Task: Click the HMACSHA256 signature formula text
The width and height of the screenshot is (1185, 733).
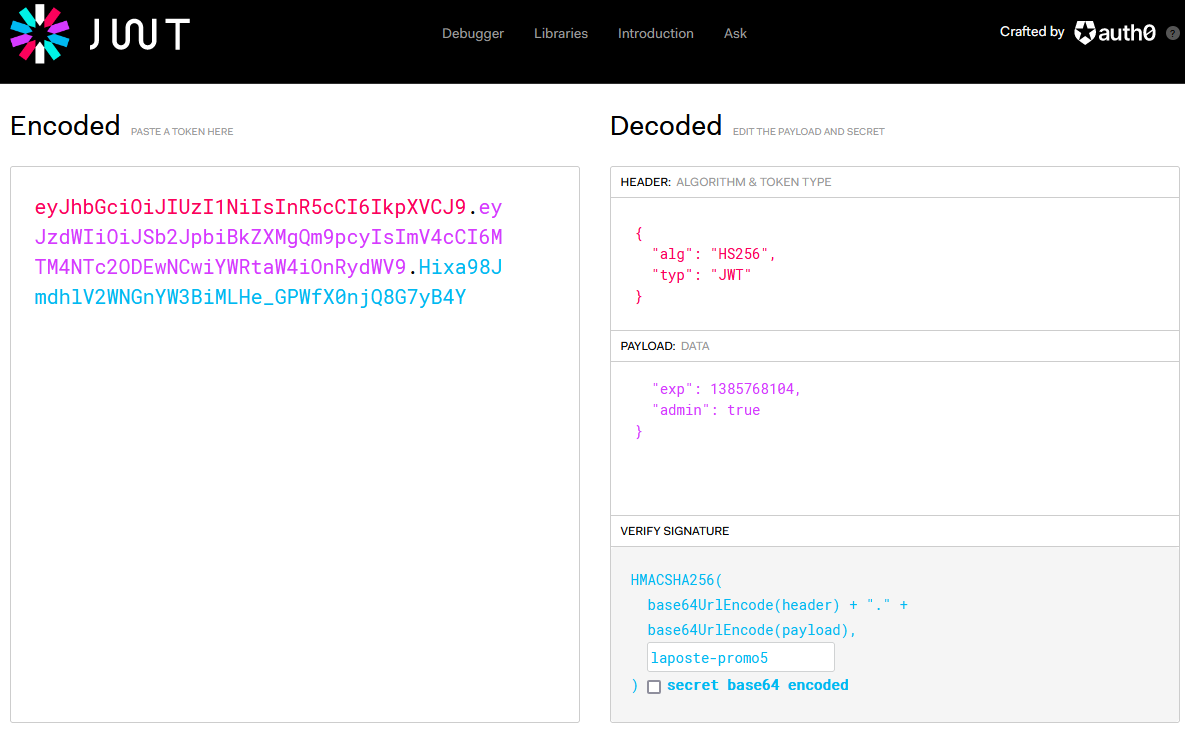Action: 675,579
